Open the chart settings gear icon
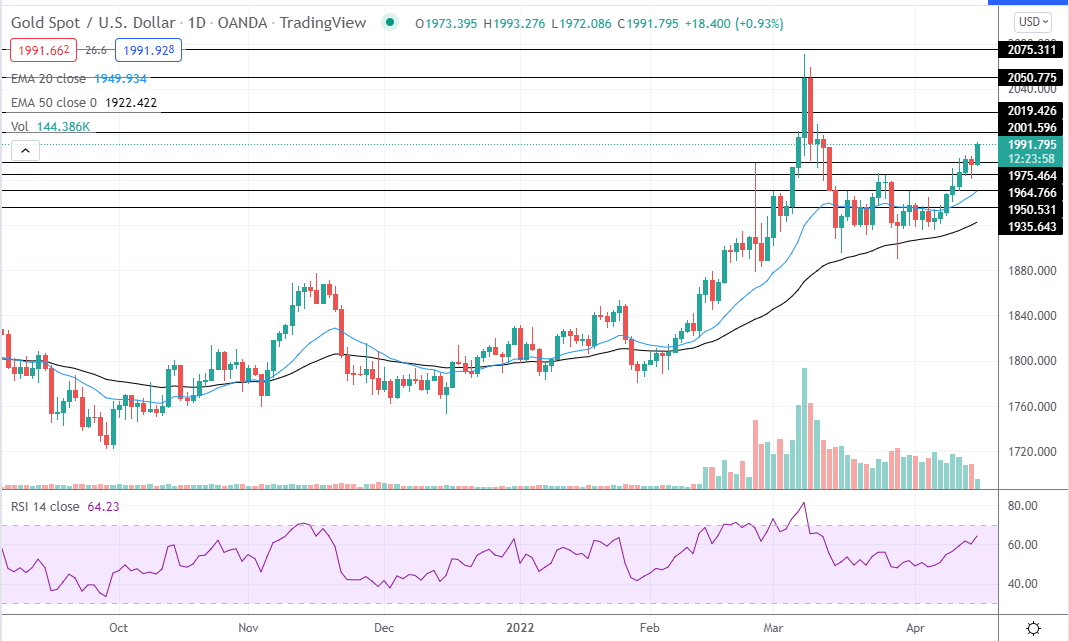Screen dimensions: 1069x641 tap(1033, 627)
